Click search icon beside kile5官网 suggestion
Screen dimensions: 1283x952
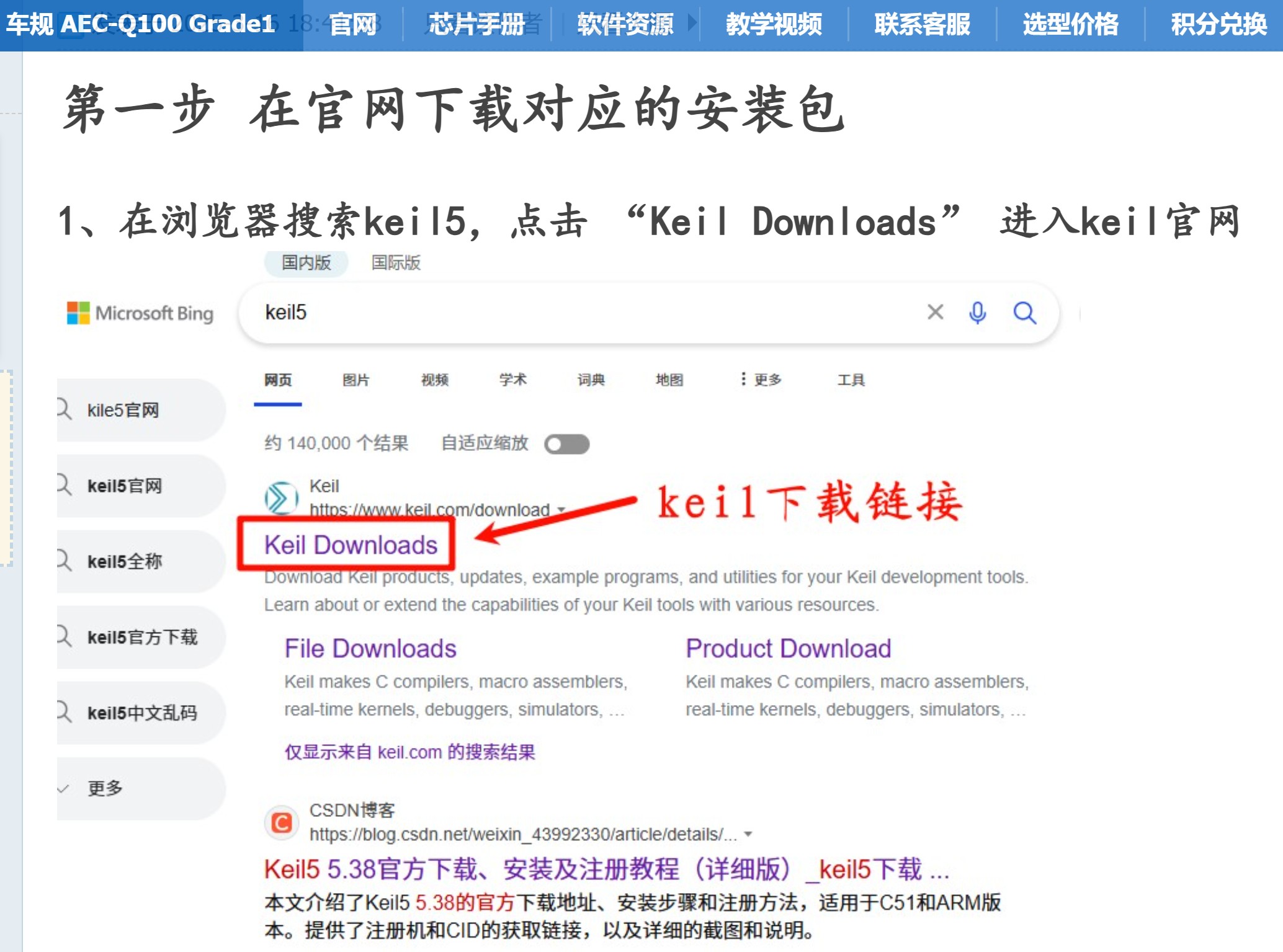[x=64, y=409]
